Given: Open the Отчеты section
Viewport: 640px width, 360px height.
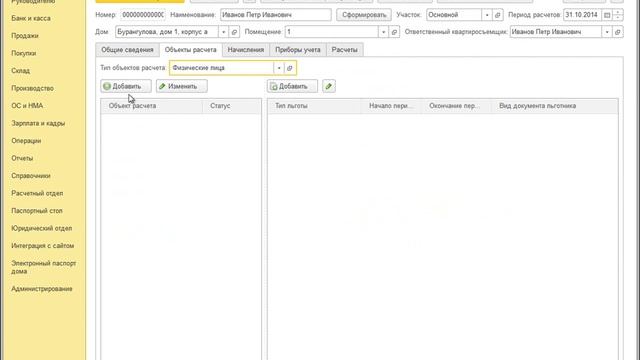Looking at the screenshot, I should tap(22, 158).
